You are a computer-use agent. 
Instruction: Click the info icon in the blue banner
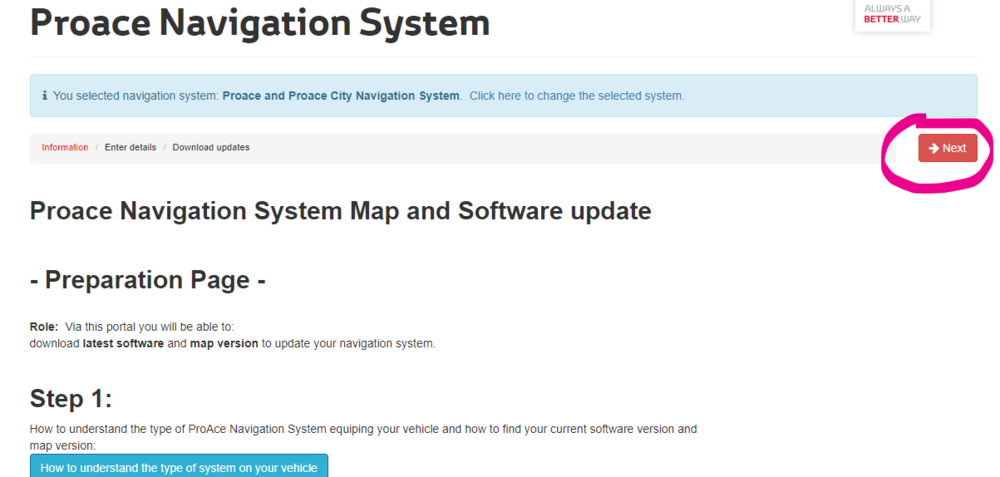[45, 96]
